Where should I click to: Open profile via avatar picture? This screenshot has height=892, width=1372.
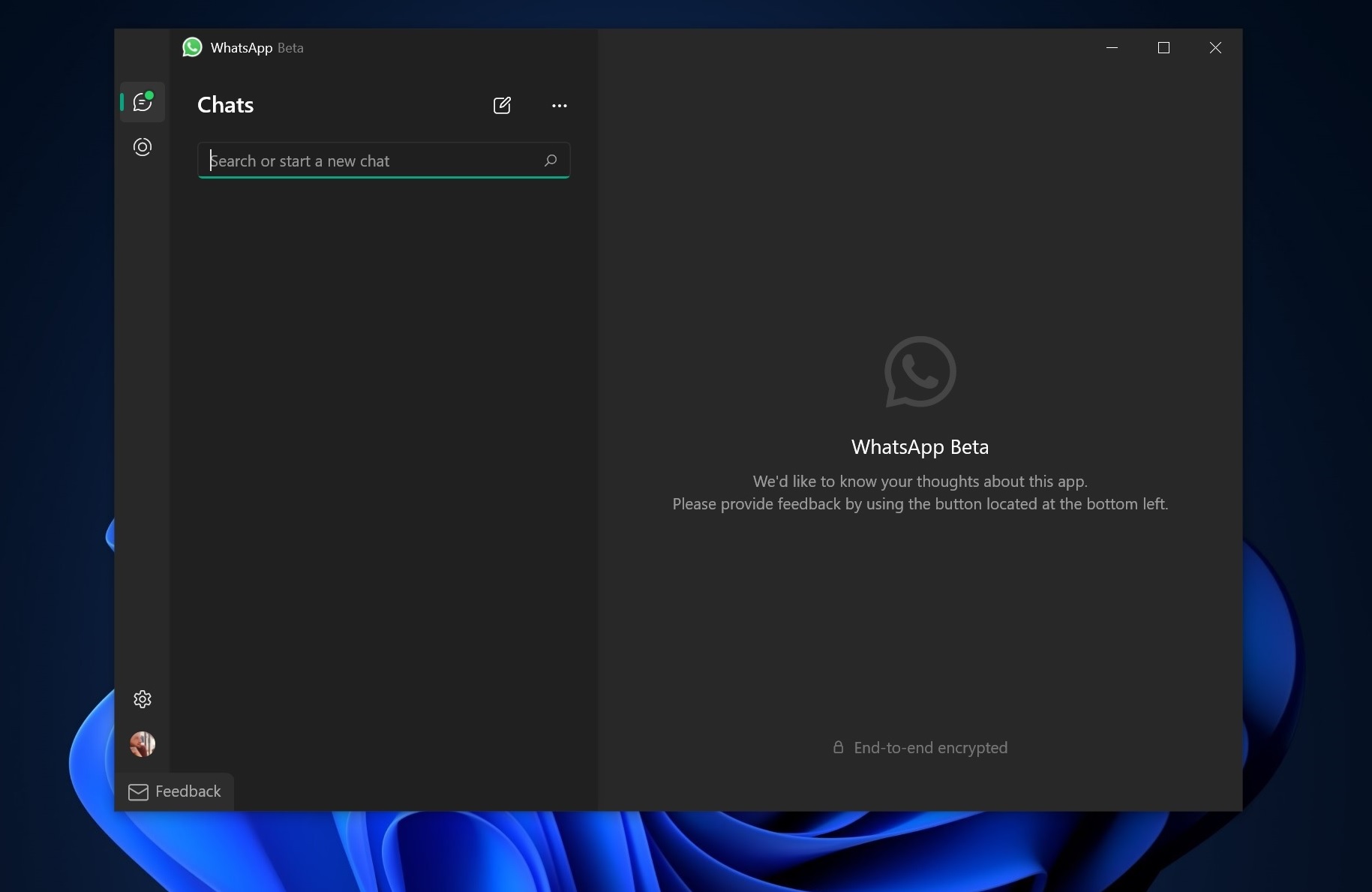[143, 744]
